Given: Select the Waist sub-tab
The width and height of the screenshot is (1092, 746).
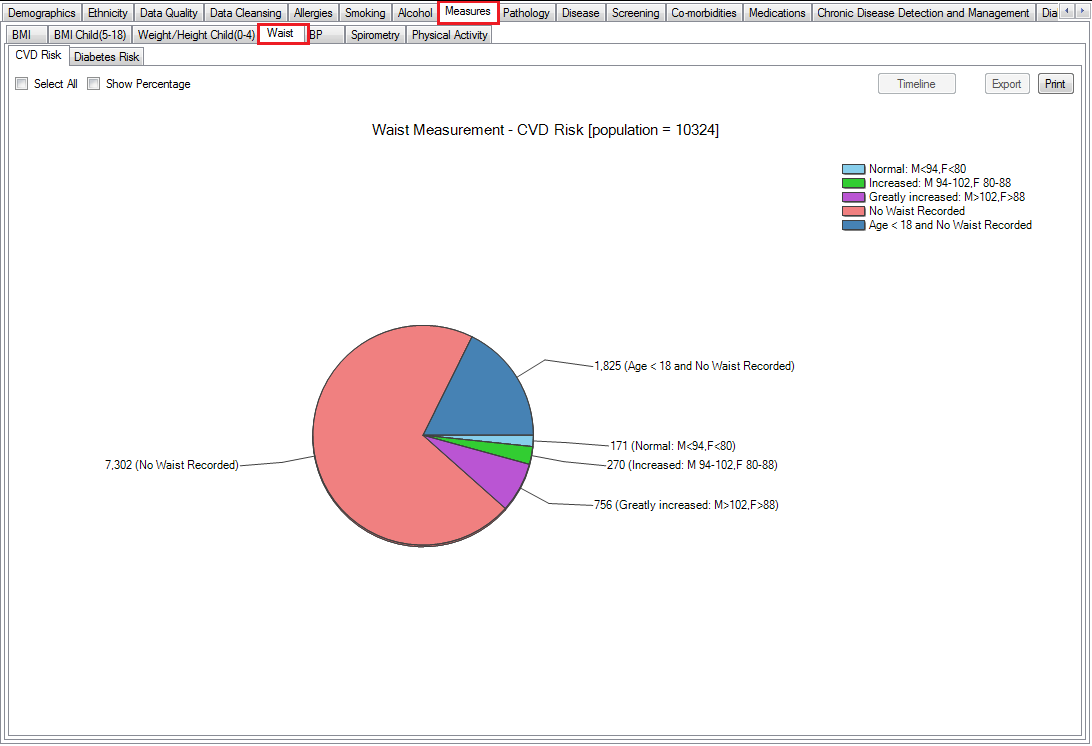Looking at the screenshot, I should pos(283,33).
